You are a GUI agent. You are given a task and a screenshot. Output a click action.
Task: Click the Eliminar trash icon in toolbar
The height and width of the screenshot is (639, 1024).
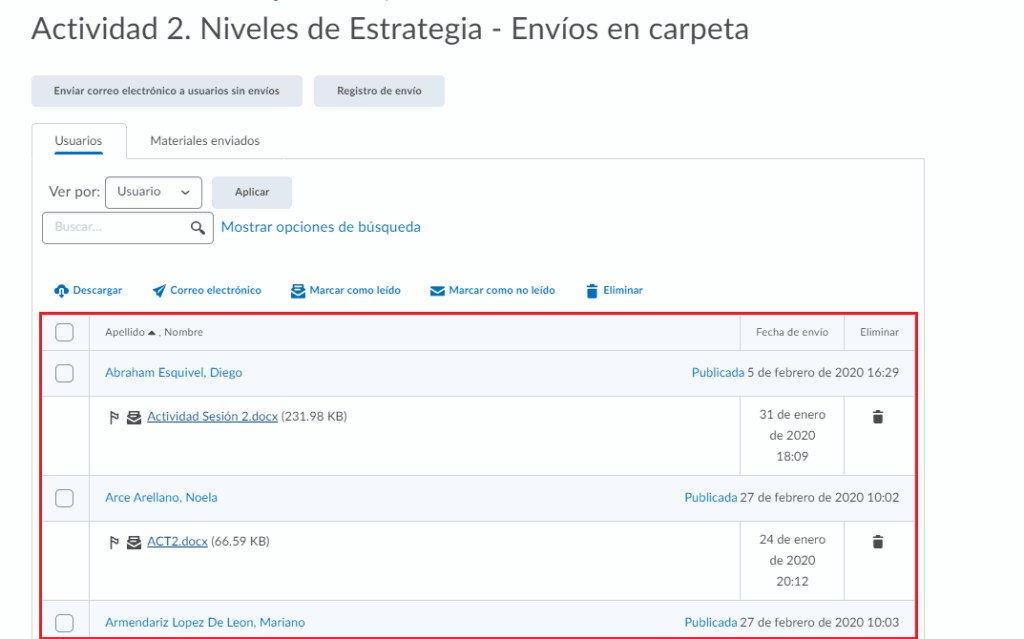592,291
